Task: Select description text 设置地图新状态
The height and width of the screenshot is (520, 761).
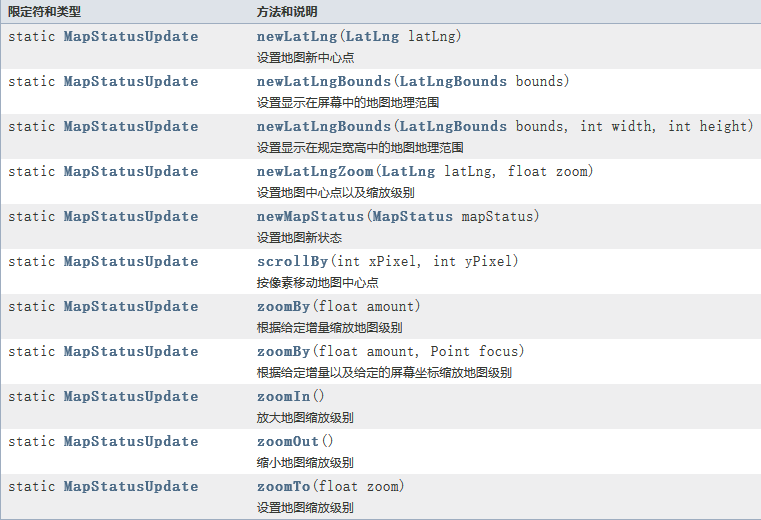Action: point(299,238)
